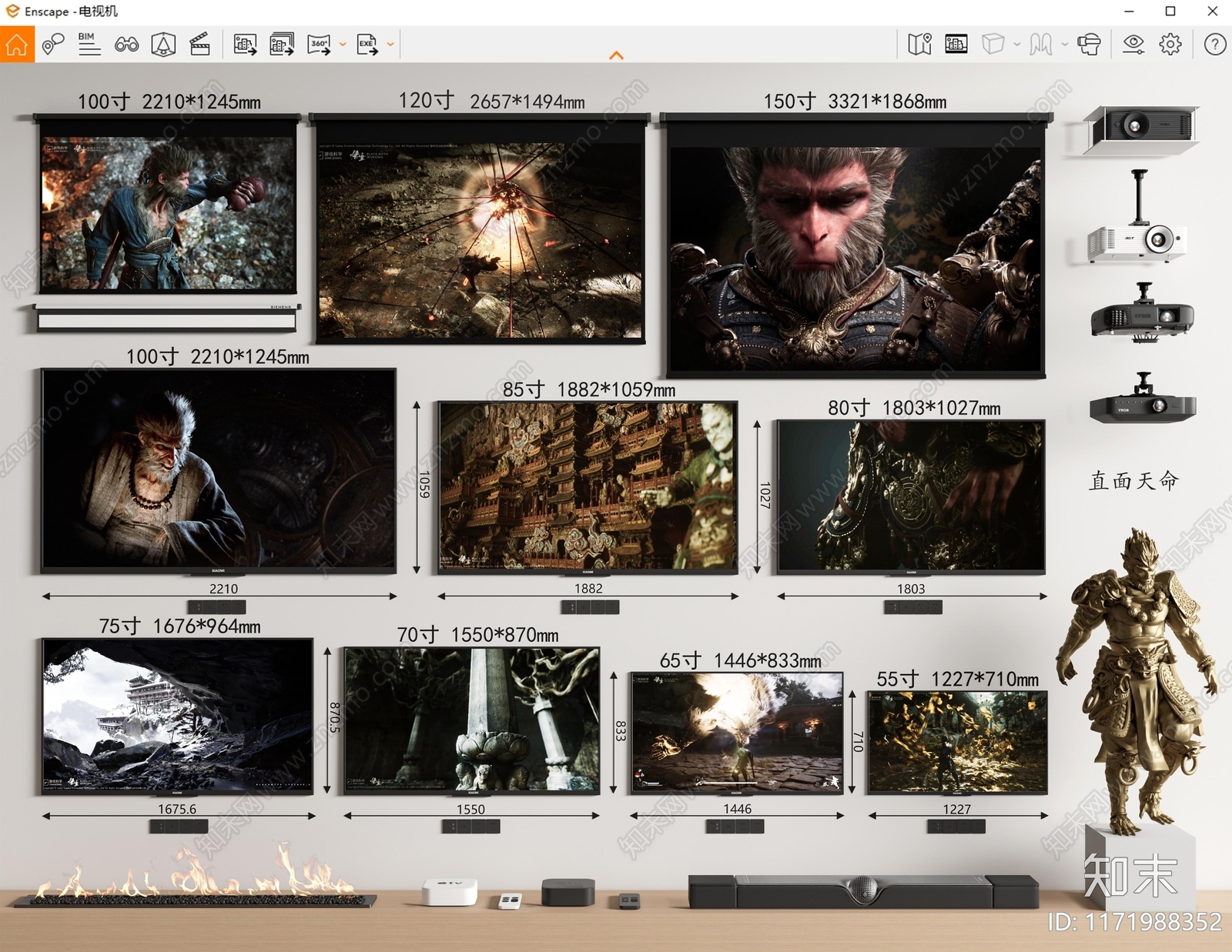Click the '85寸 1882*1059mm' label
Screen dimensions: 1232x952
click(589, 389)
